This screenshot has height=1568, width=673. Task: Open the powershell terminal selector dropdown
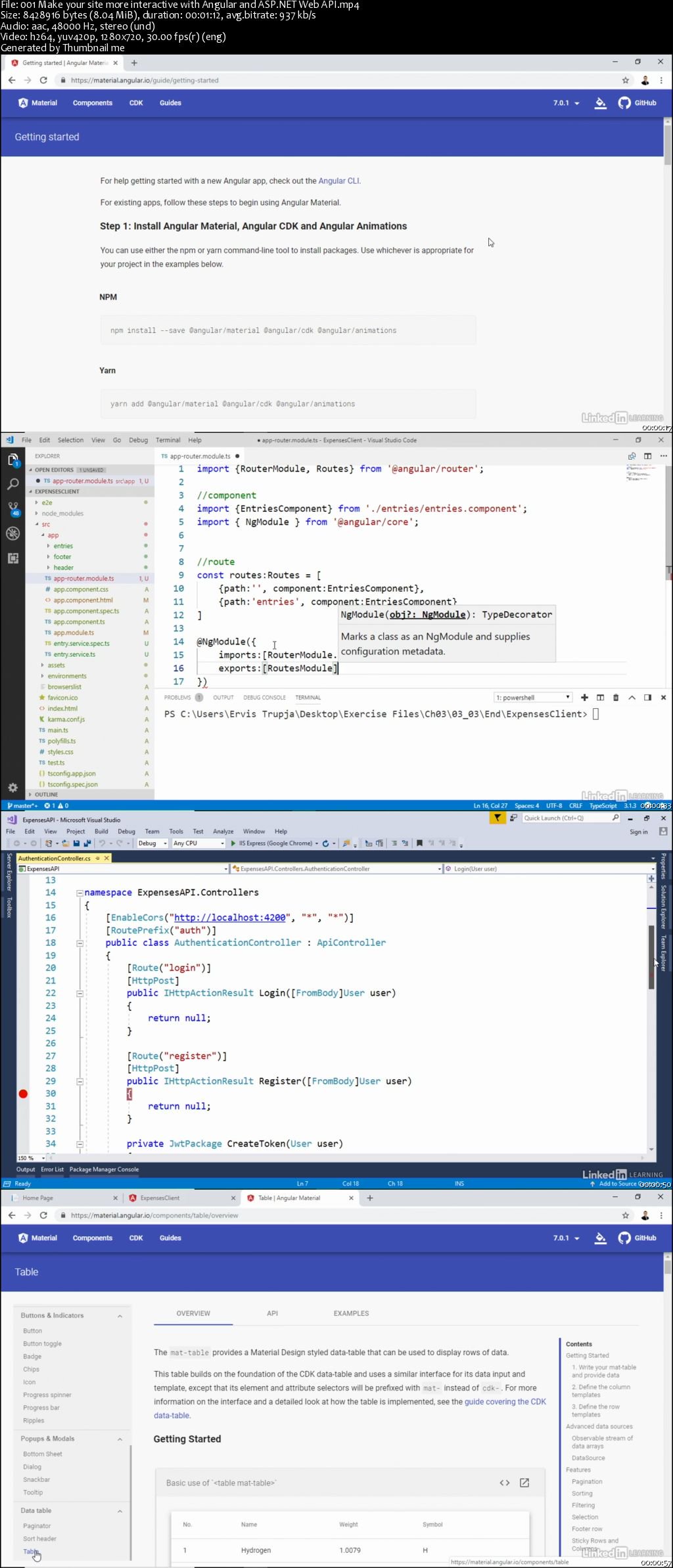(533, 698)
